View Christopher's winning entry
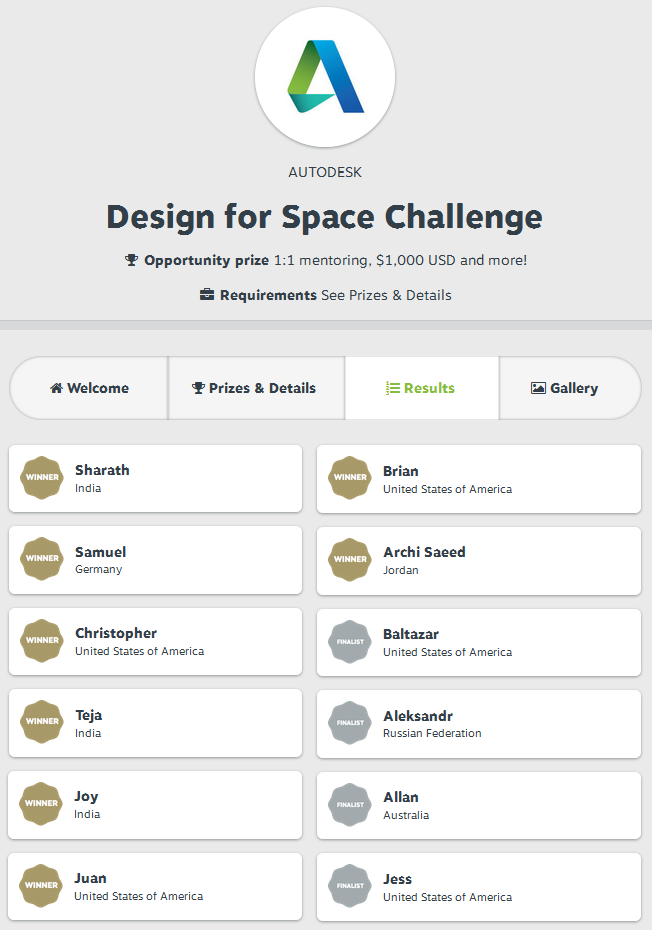Image resolution: width=652 pixels, height=930 pixels. click(x=155, y=642)
